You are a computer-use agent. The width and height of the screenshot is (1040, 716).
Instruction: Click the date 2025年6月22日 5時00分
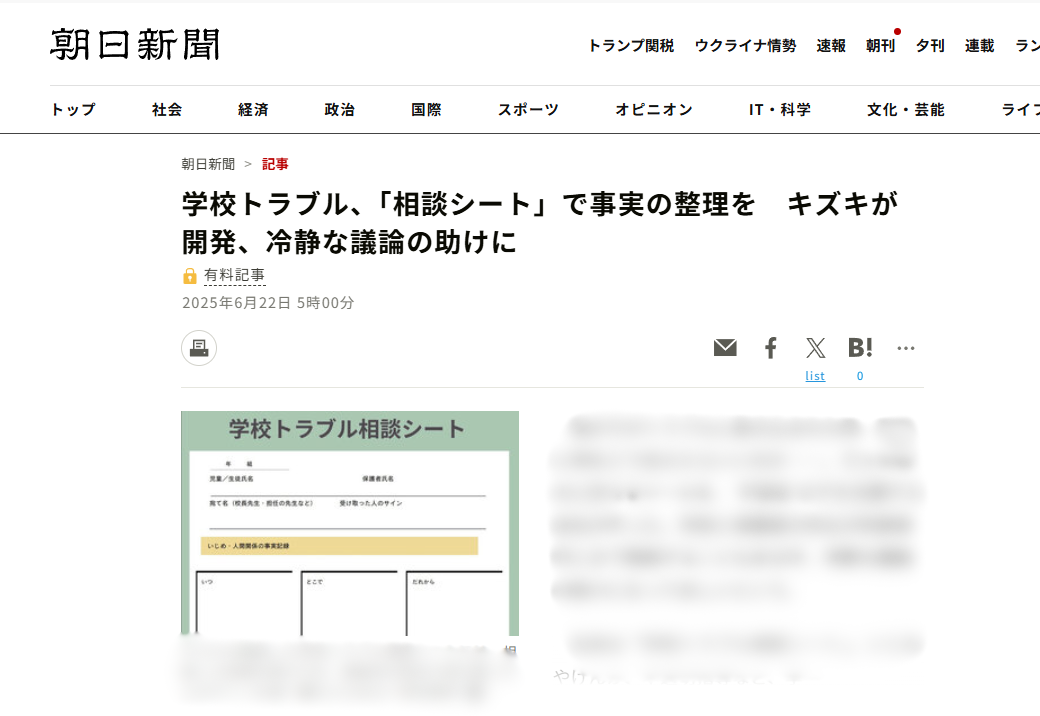pos(268,303)
